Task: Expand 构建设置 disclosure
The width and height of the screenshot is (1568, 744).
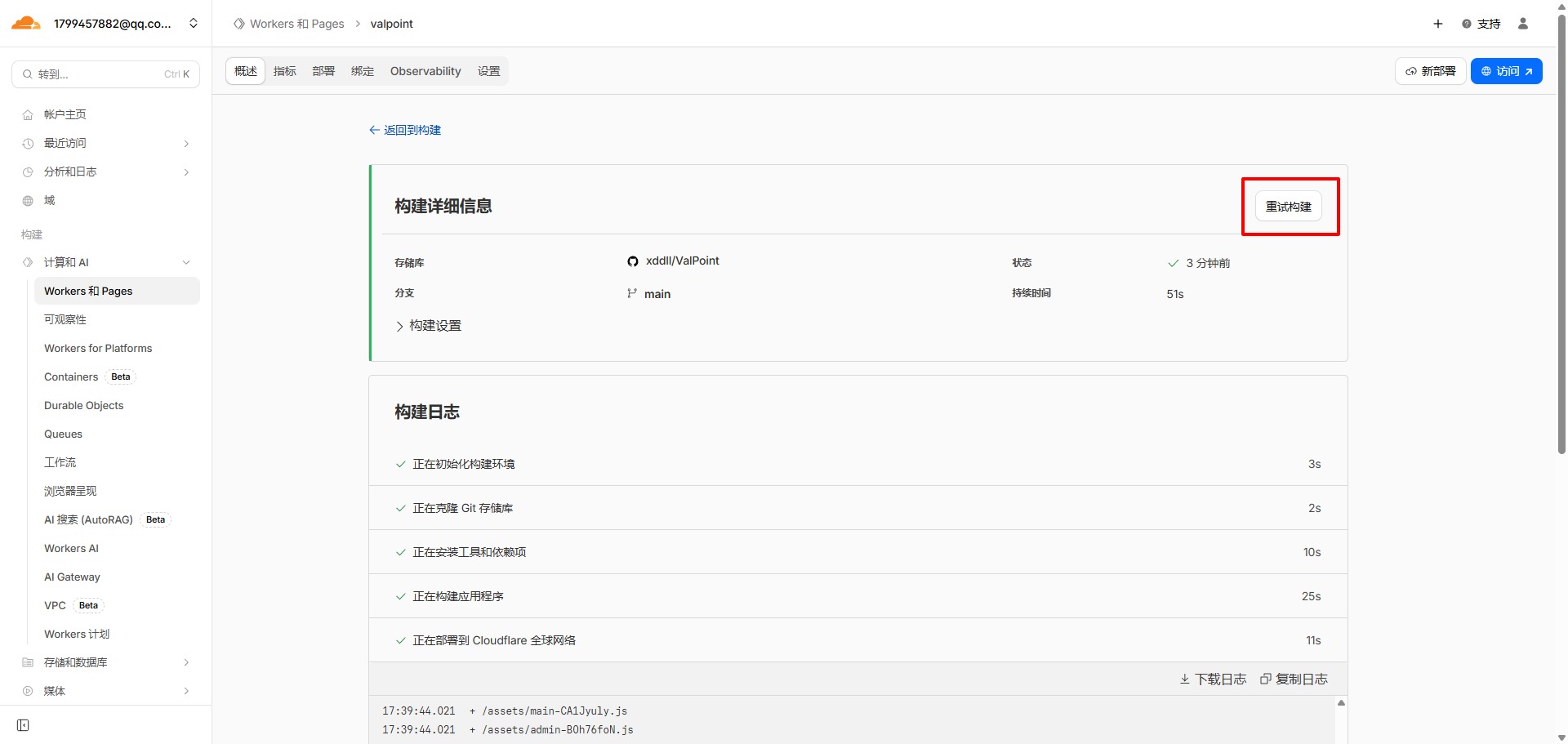Action: (429, 326)
